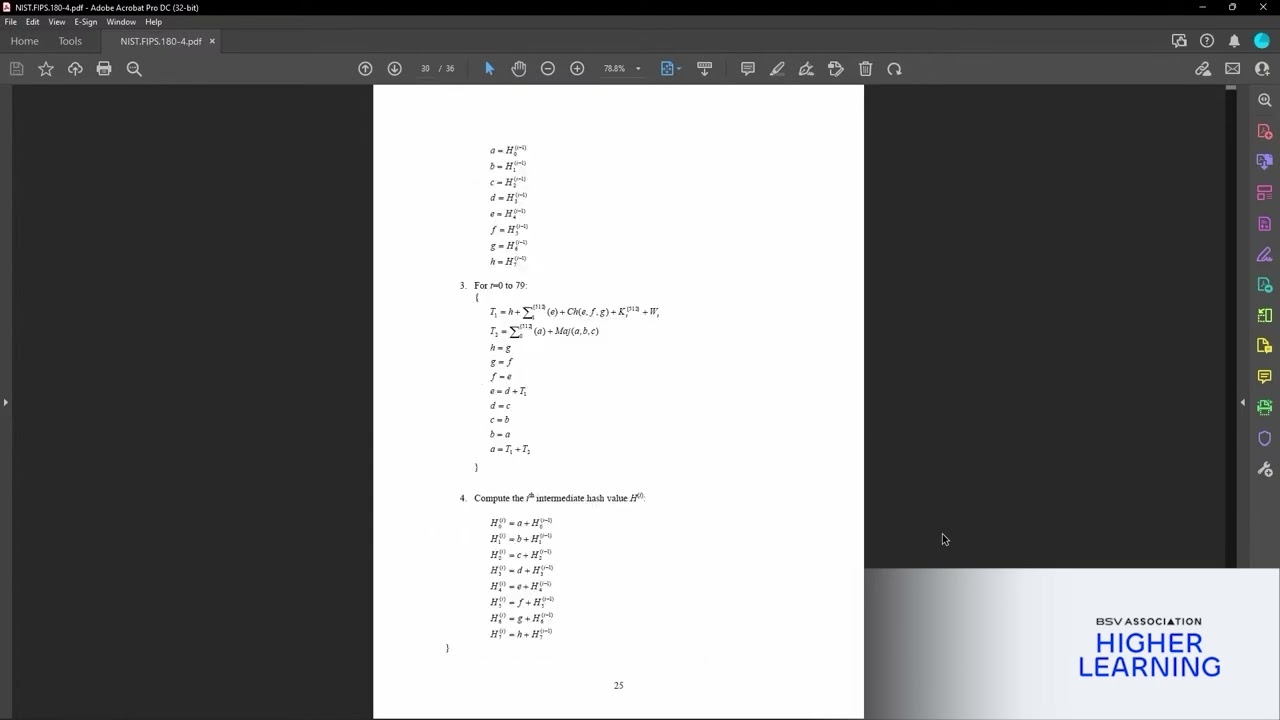Go to previous page arrow
1280x720 pixels.
pyautogui.click(x=365, y=69)
